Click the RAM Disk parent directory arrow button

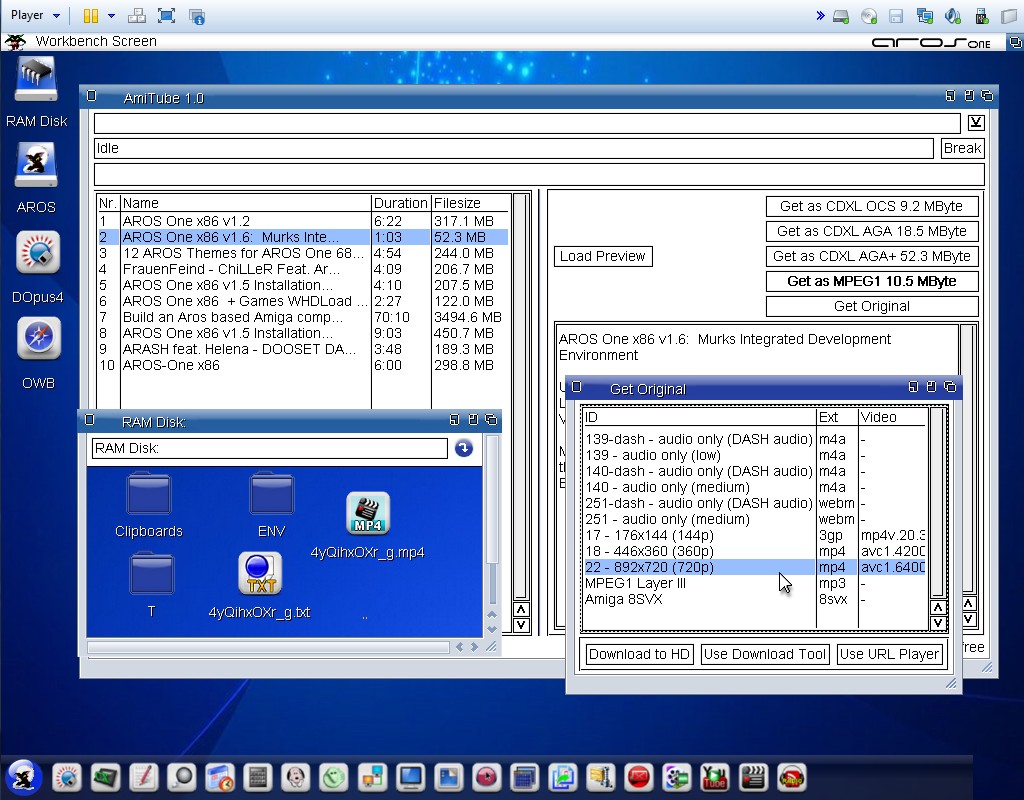point(463,448)
